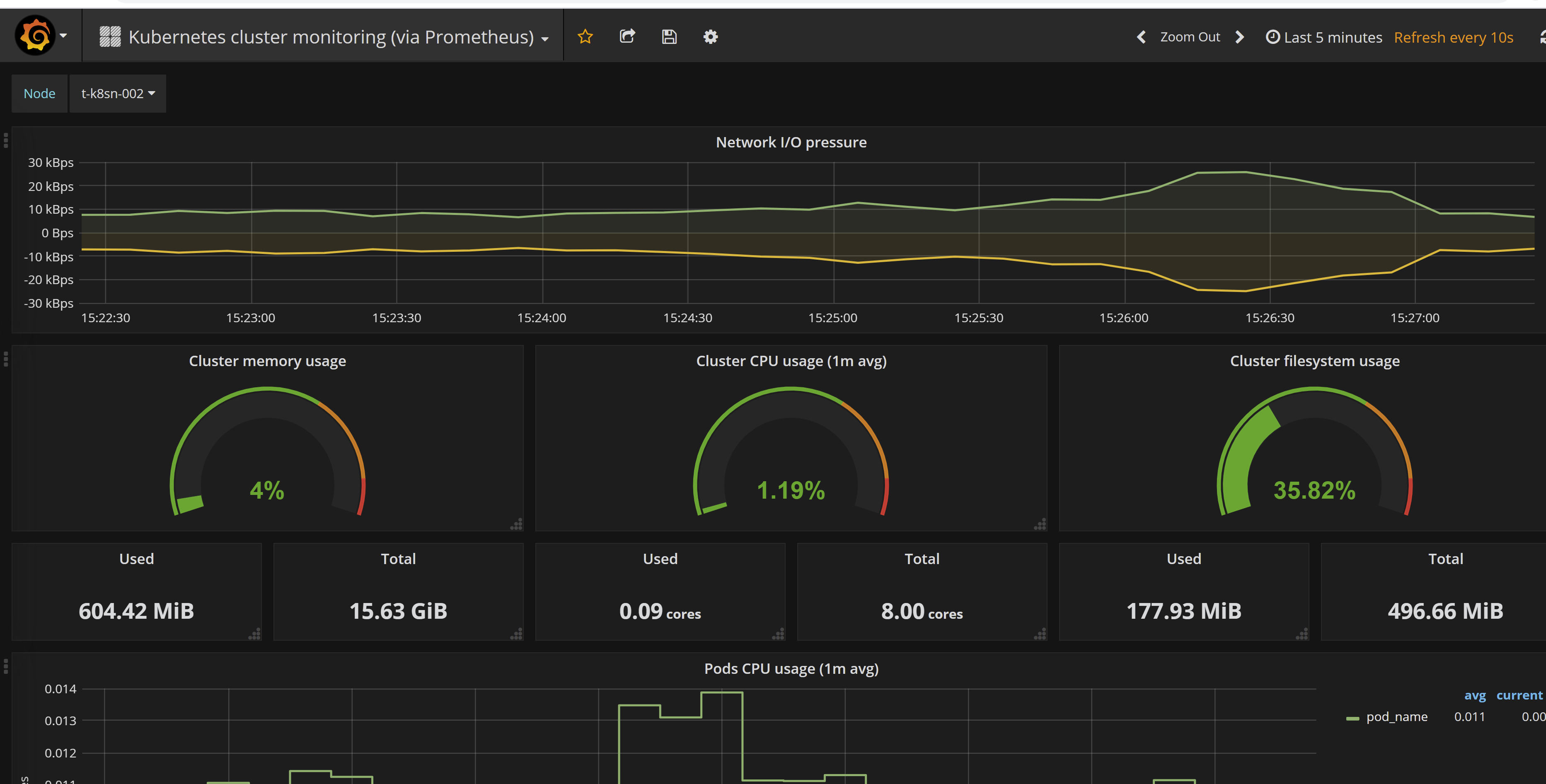Open the Pods CPU row menu handle
This screenshot has width=1546, height=784.
pos(6,666)
